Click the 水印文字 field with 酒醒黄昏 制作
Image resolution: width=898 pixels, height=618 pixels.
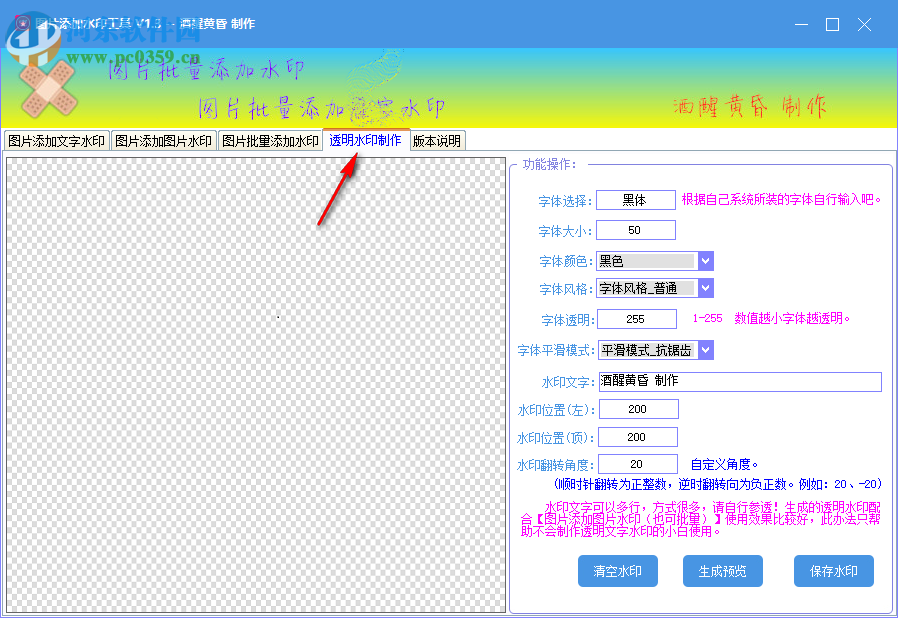click(x=740, y=381)
